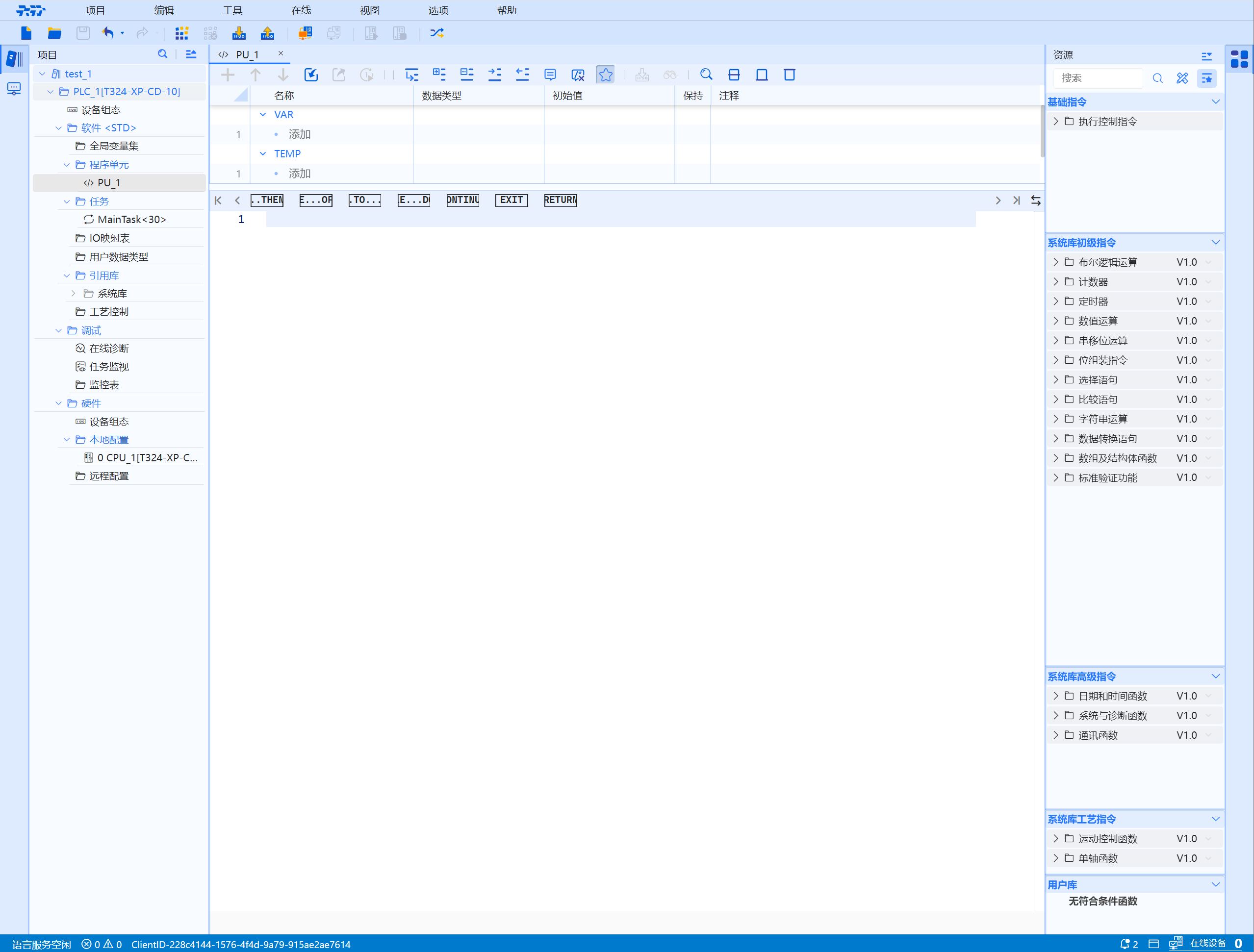Image resolution: width=1254 pixels, height=952 pixels.
Task: Collapse the 系统库初级指令 section
Action: click(x=1215, y=243)
